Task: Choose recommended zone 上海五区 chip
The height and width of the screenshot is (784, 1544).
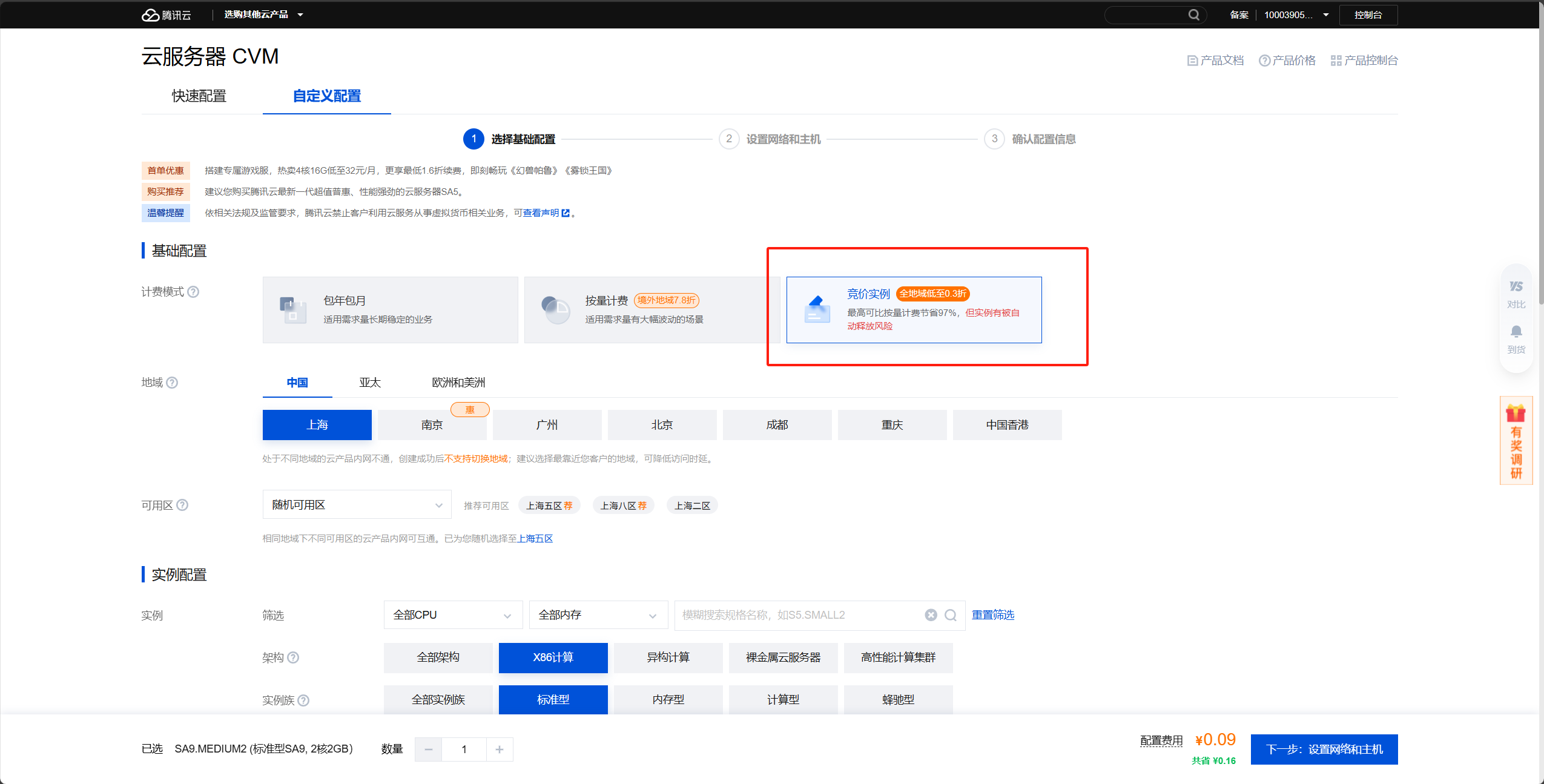Action: (x=549, y=506)
